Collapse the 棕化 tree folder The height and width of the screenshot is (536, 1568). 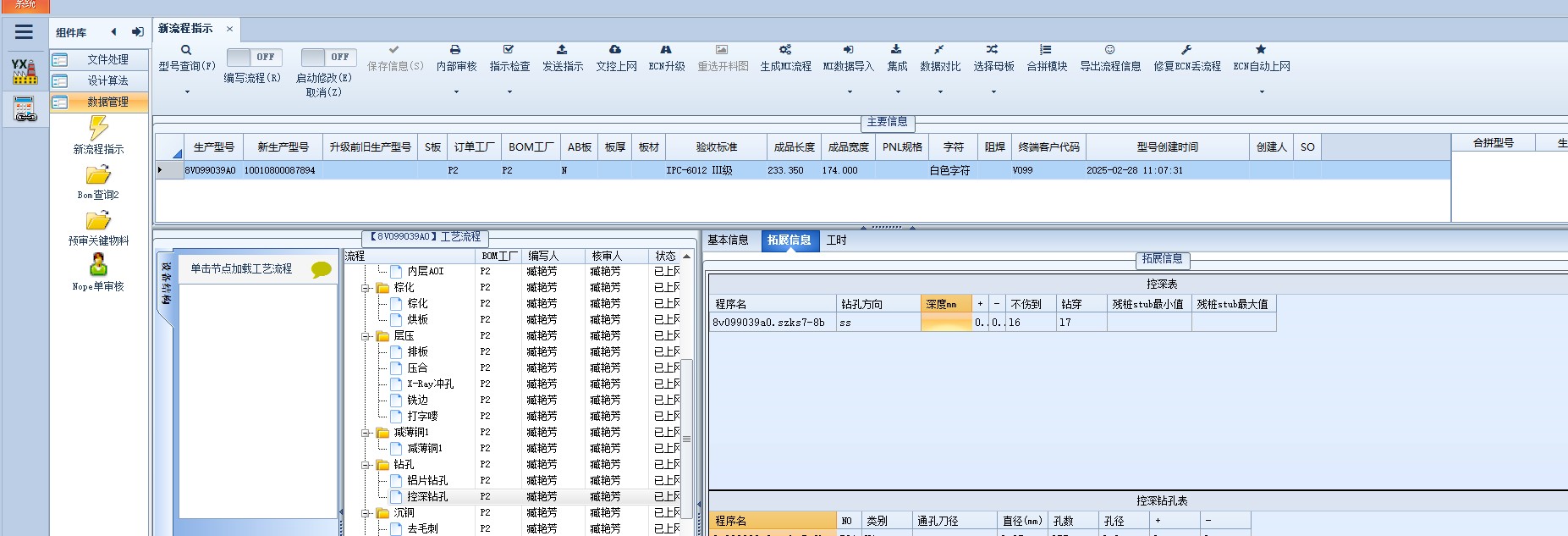pos(366,288)
